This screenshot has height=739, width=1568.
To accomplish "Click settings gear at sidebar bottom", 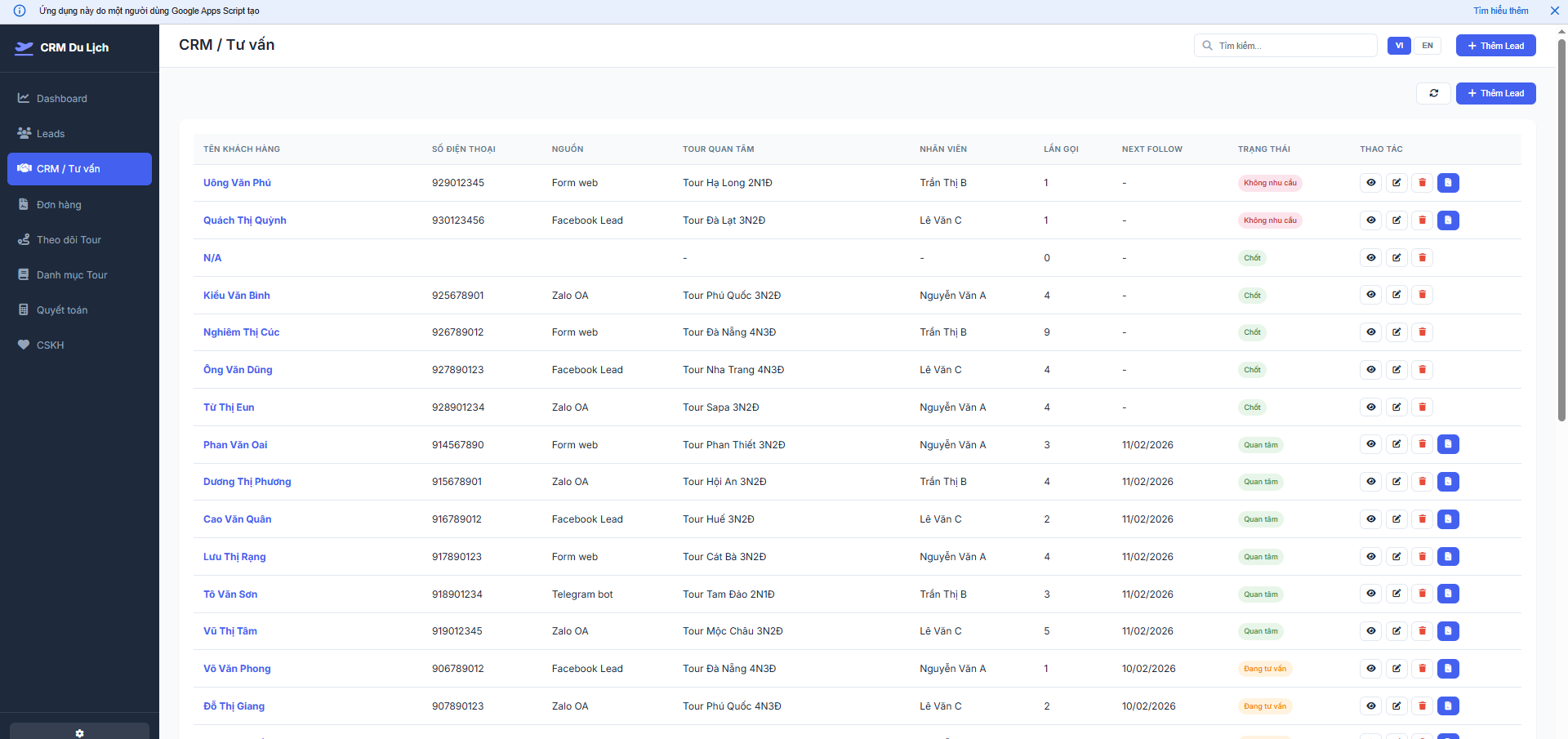I will click(x=79, y=732).
